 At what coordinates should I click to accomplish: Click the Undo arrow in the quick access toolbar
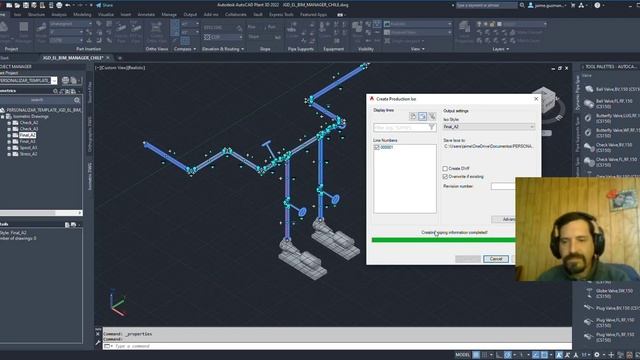pyautogui.click(x=68, y=5)
